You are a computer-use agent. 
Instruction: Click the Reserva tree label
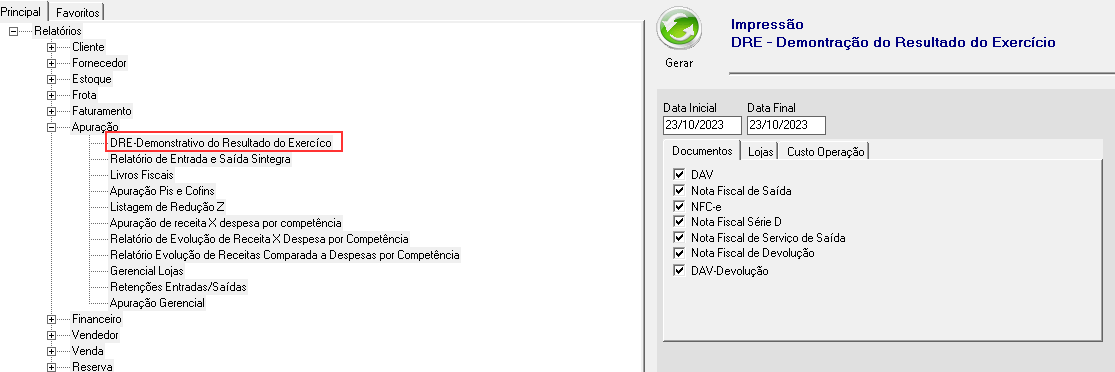coord(92,367)
